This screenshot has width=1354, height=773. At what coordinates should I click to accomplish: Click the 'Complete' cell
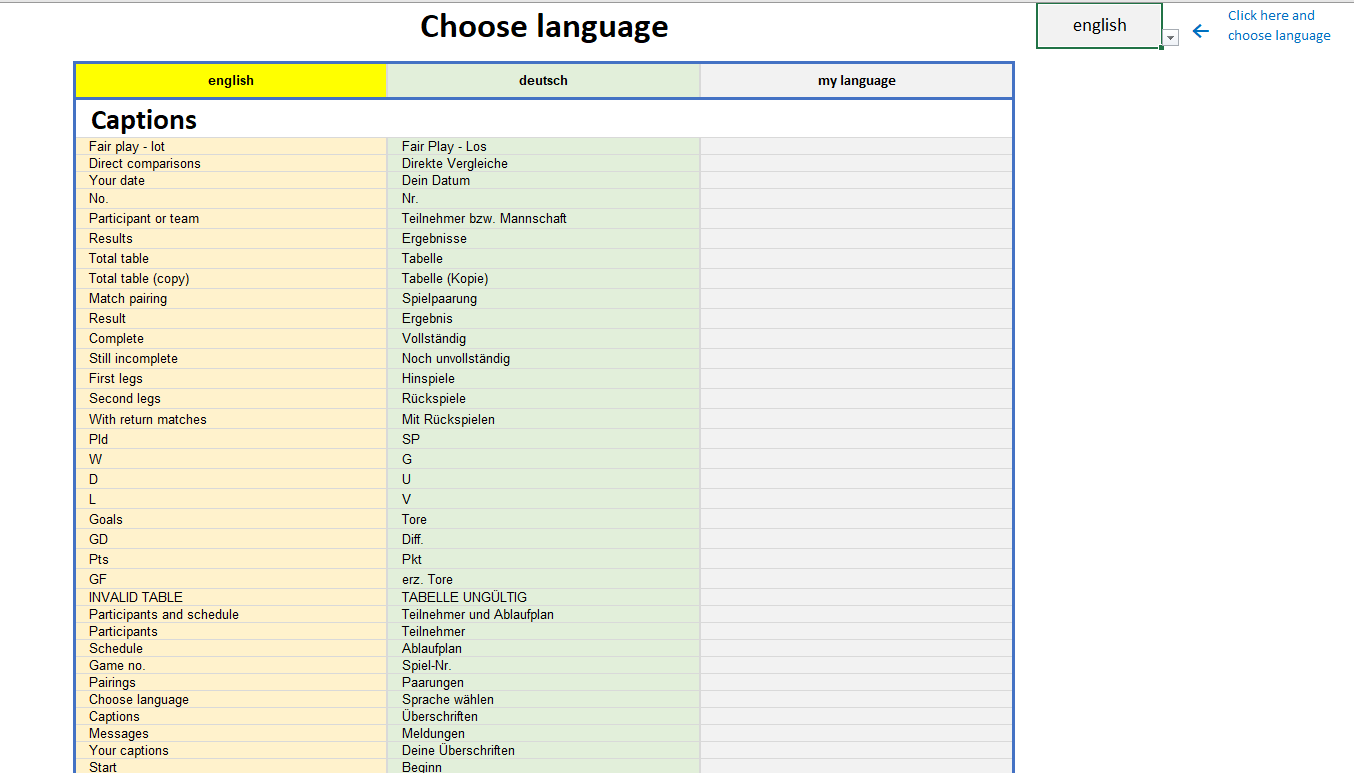coord(231,338)
